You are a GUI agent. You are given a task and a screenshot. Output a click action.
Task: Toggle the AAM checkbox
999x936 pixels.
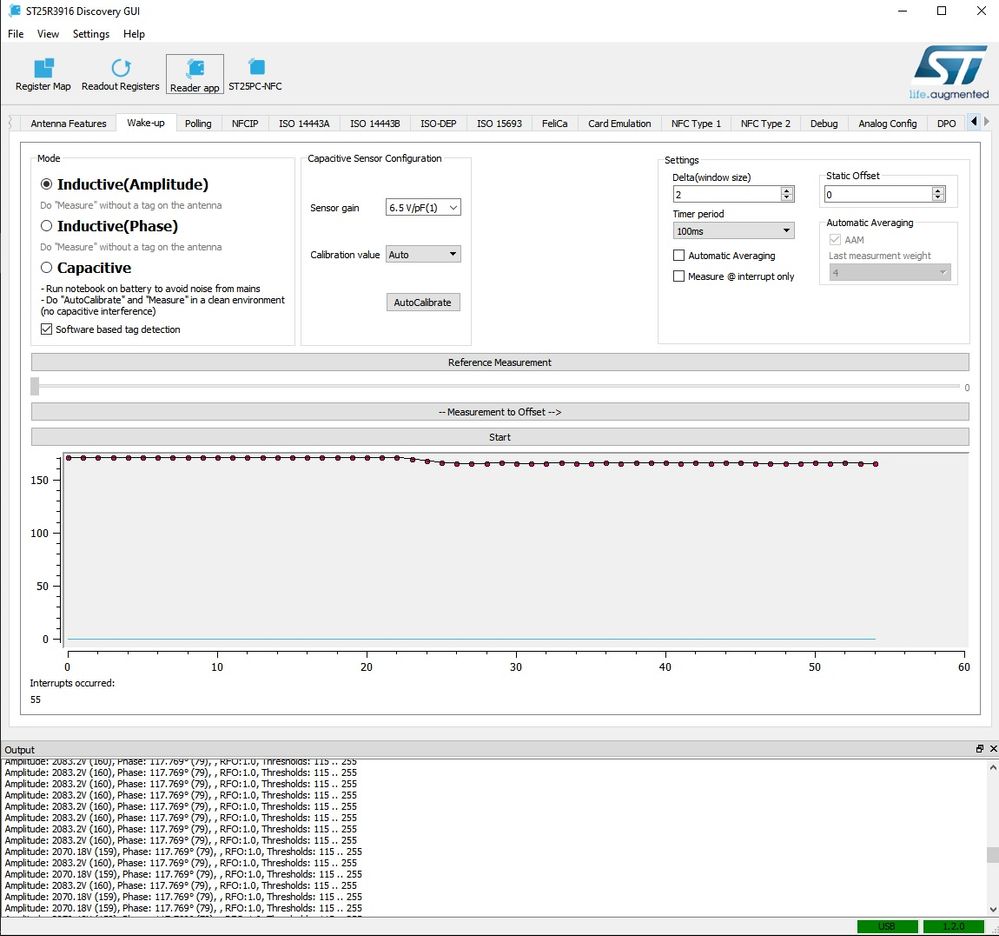pos(835,240)
